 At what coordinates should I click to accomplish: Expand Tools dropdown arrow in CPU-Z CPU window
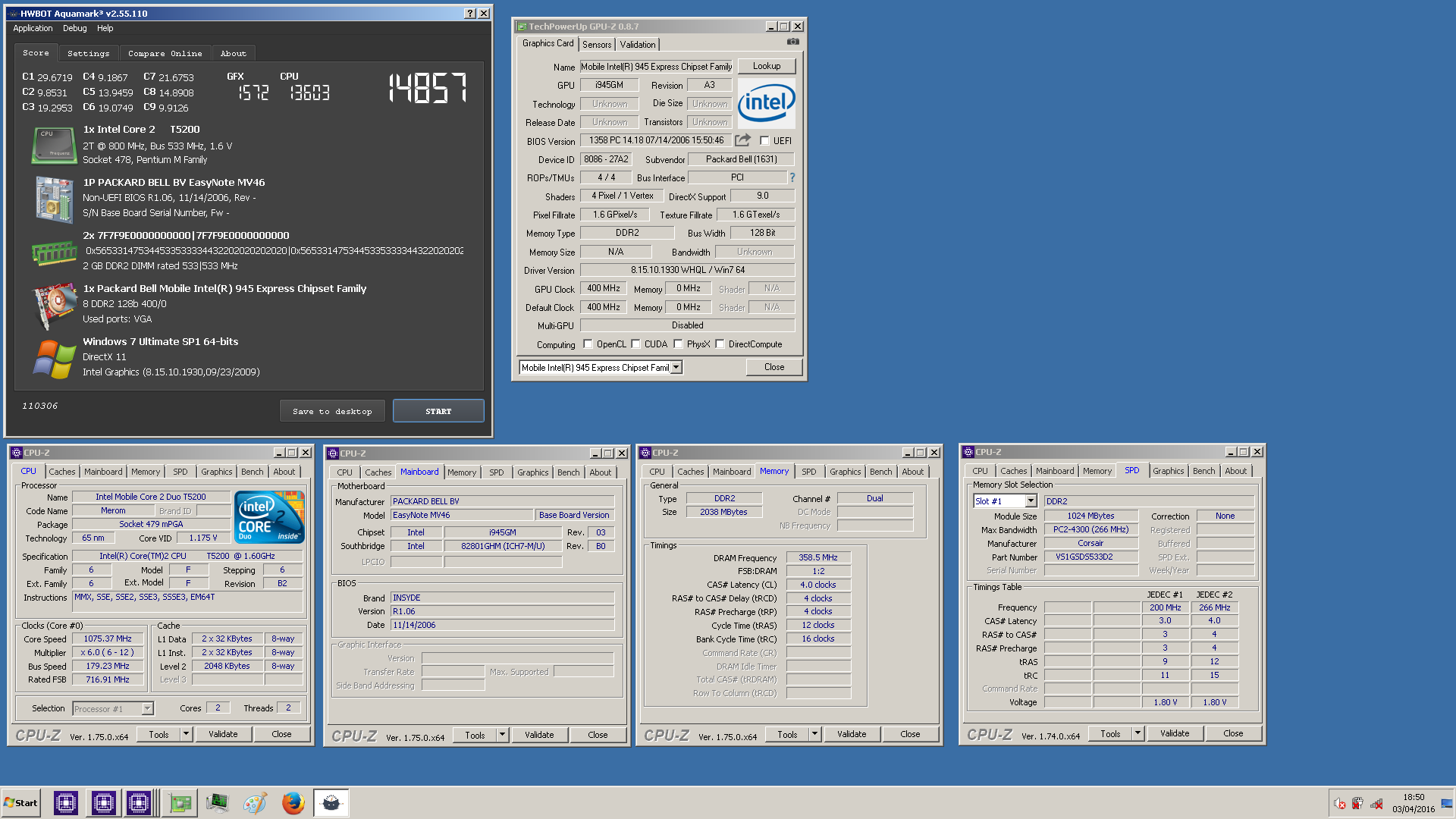click(186, 734)
